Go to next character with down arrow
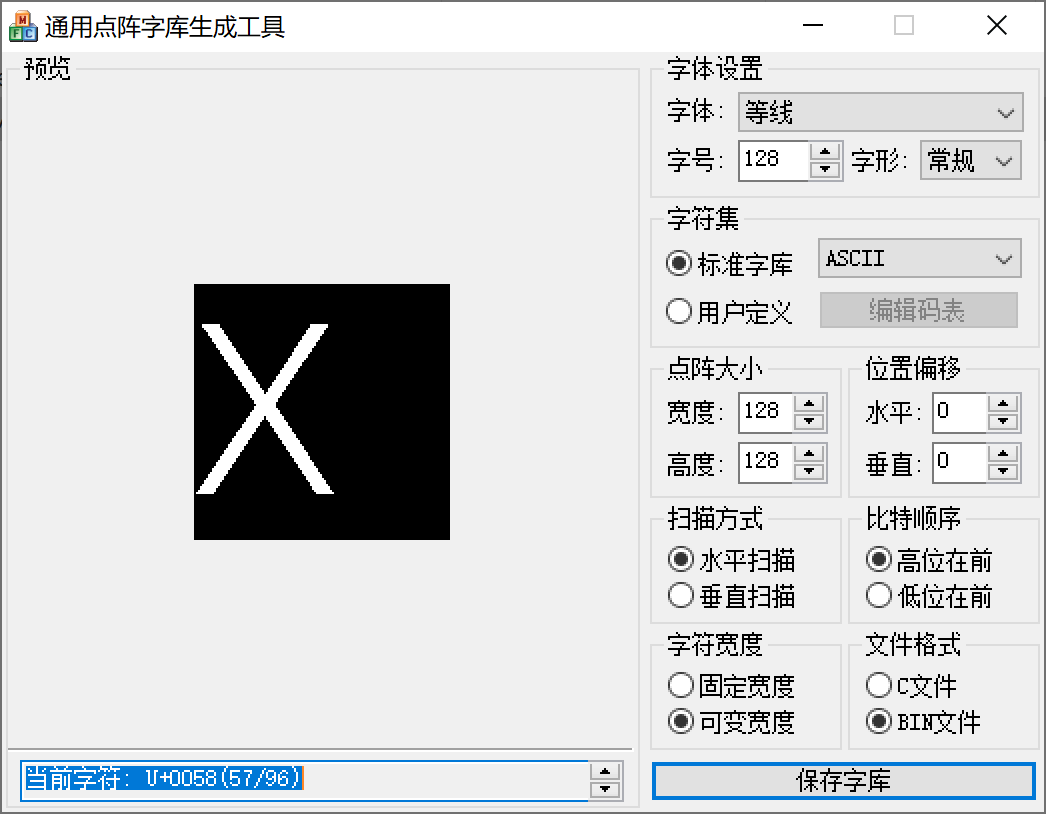This screenshot has width=1046, height=814. click(605, 790)
